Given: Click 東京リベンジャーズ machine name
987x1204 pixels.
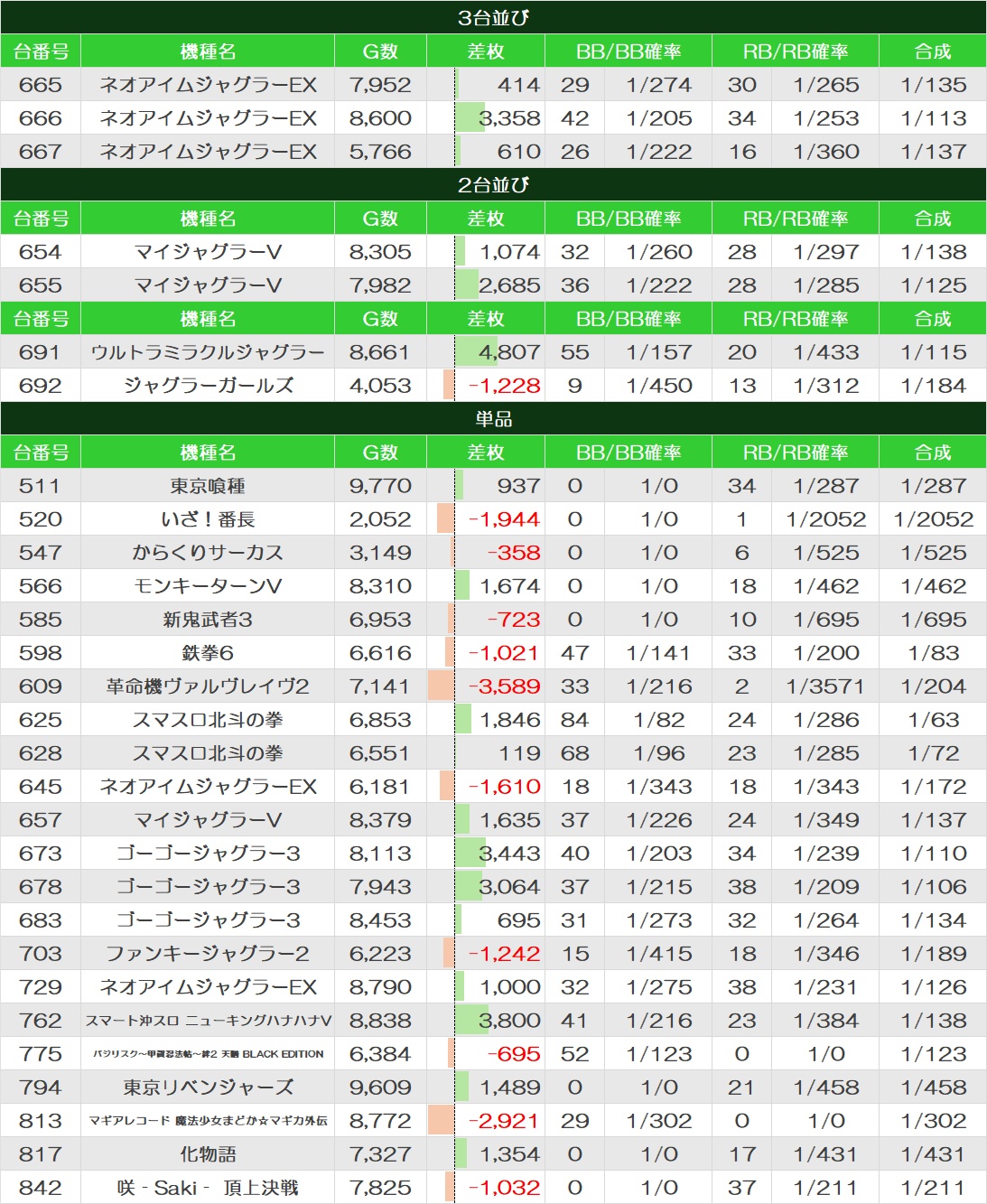Looking at the screenshot, I should pos(208,1087).
